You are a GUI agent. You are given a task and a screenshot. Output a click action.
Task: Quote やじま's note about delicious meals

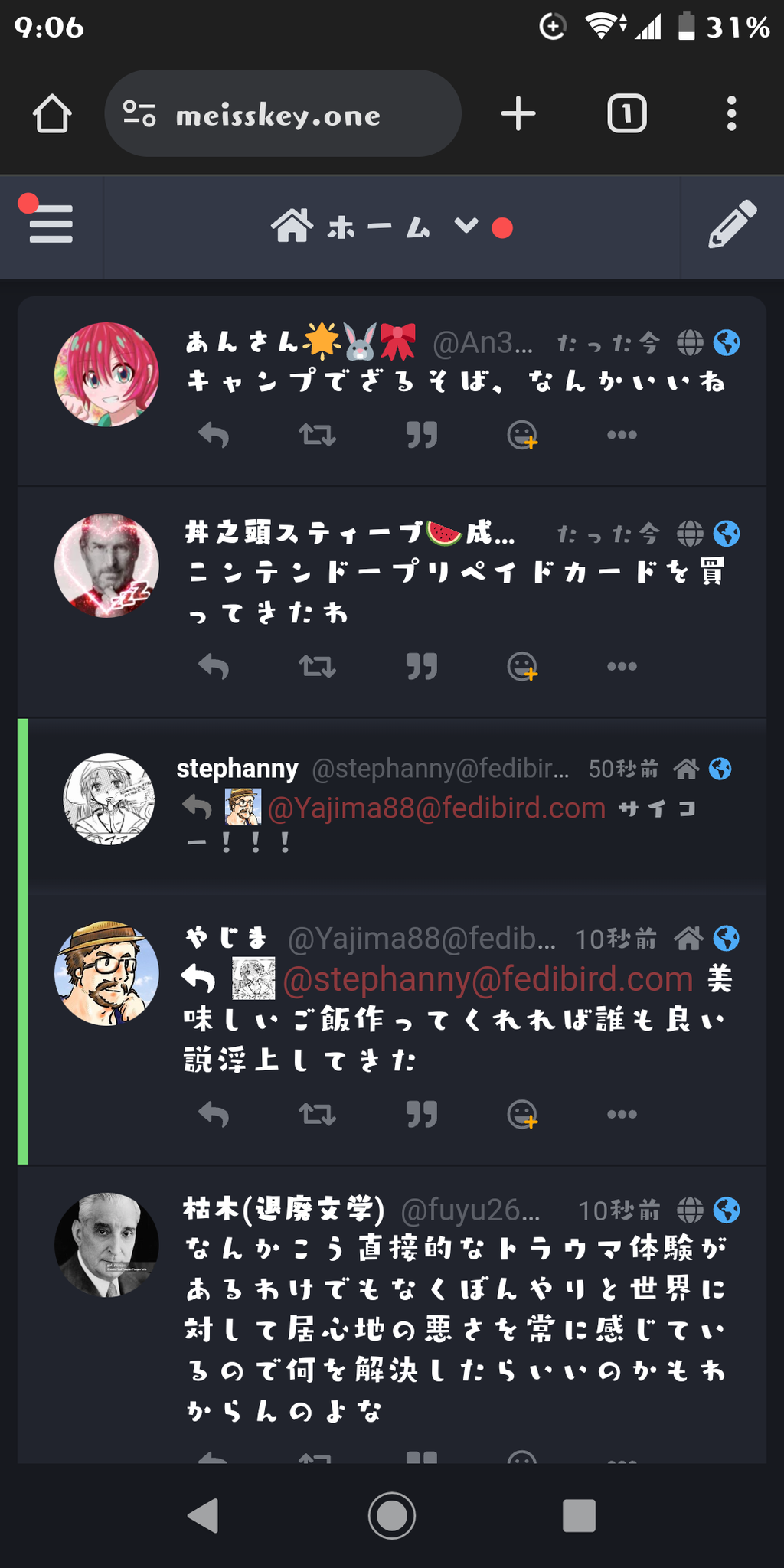(x=422, y=1114)
